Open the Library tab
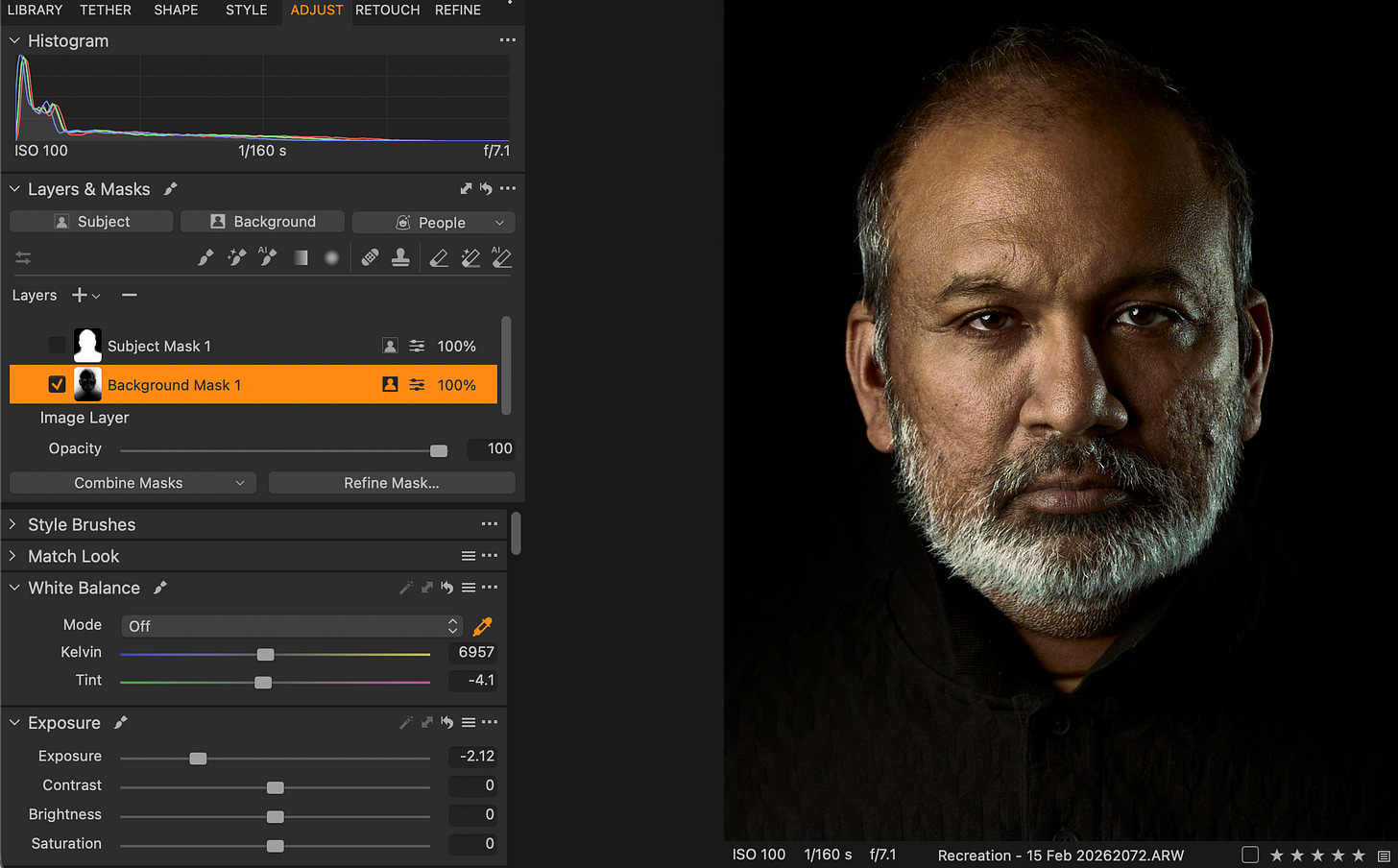This screenshot has height=868, width=1398. click(35, 11)
